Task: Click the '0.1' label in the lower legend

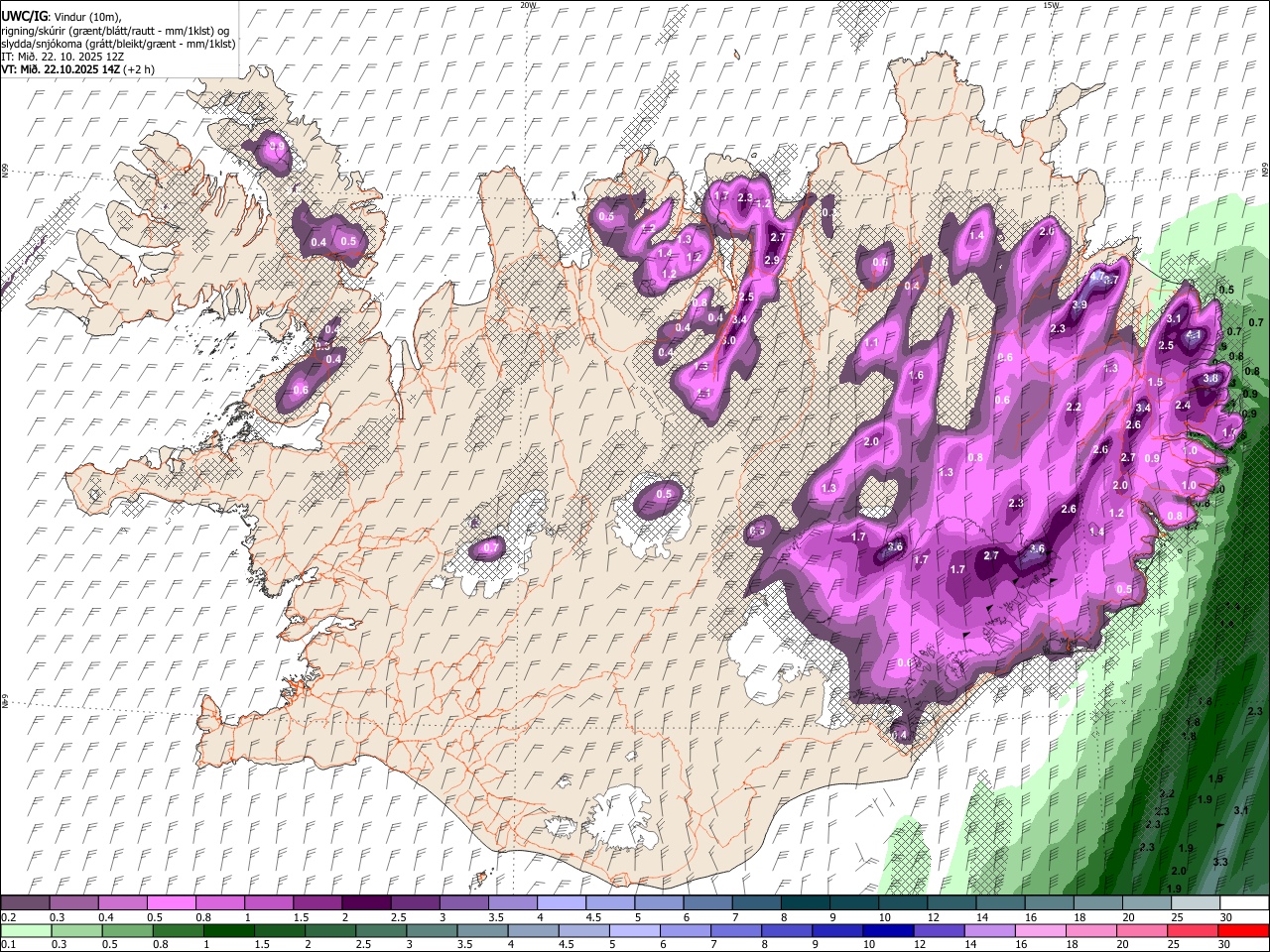Action: (x=8, y=945)
